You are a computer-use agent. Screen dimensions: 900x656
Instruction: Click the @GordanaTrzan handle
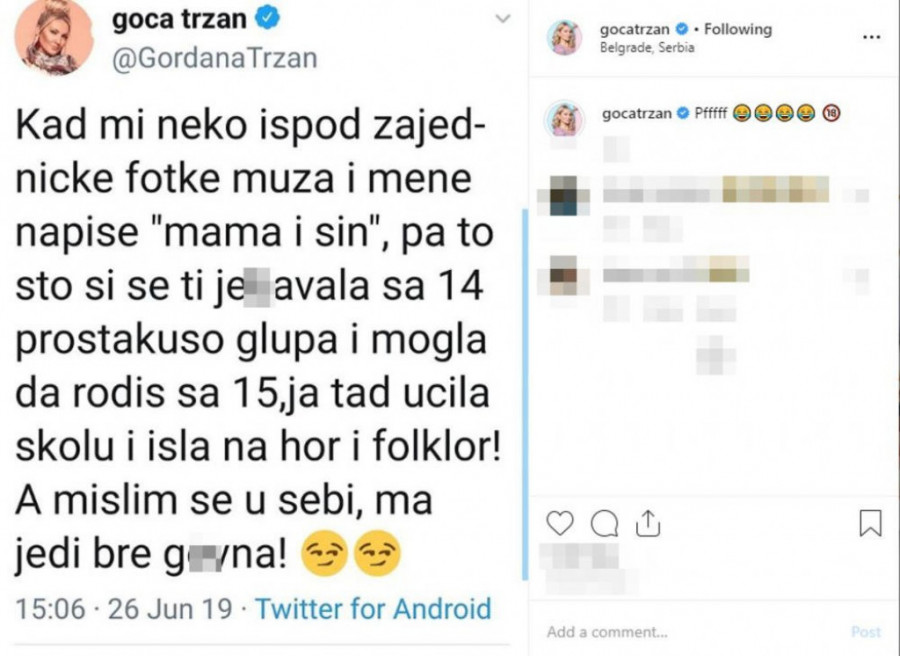click(213, 58)
